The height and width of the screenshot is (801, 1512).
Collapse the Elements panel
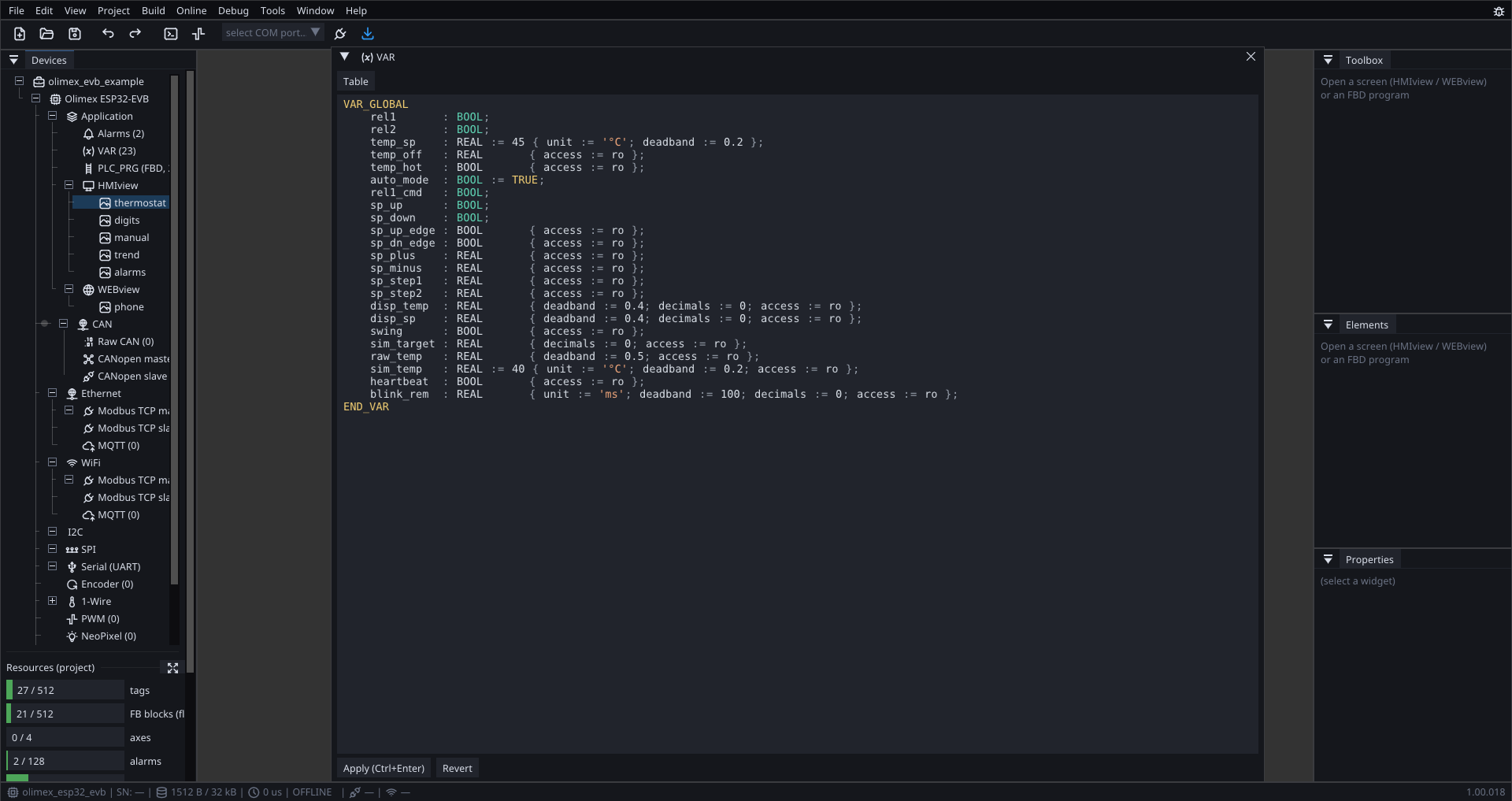pyautogui.click(x=1328, y=324)
